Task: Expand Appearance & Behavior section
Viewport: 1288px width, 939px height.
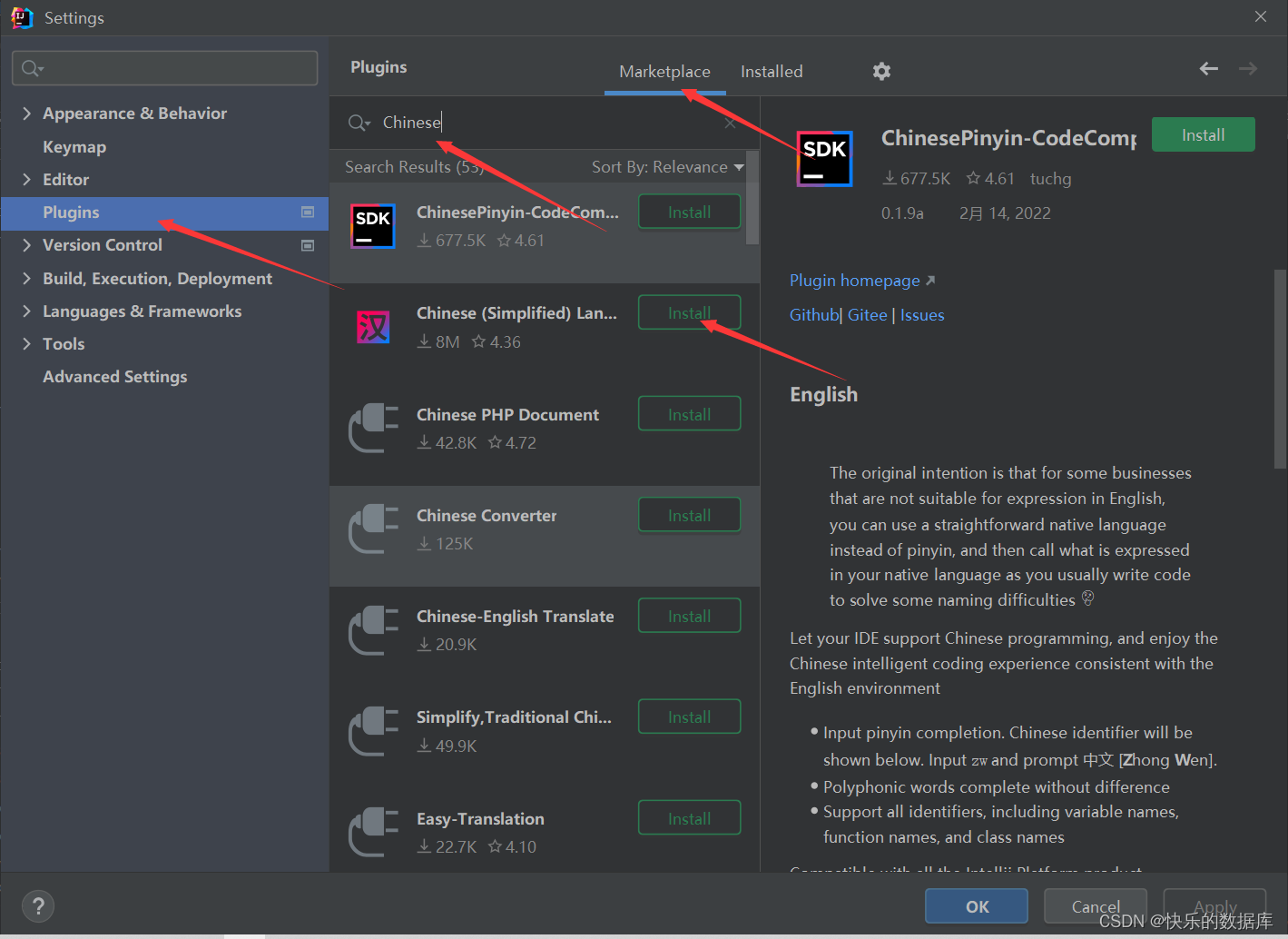Action: (x=26, y=113)
